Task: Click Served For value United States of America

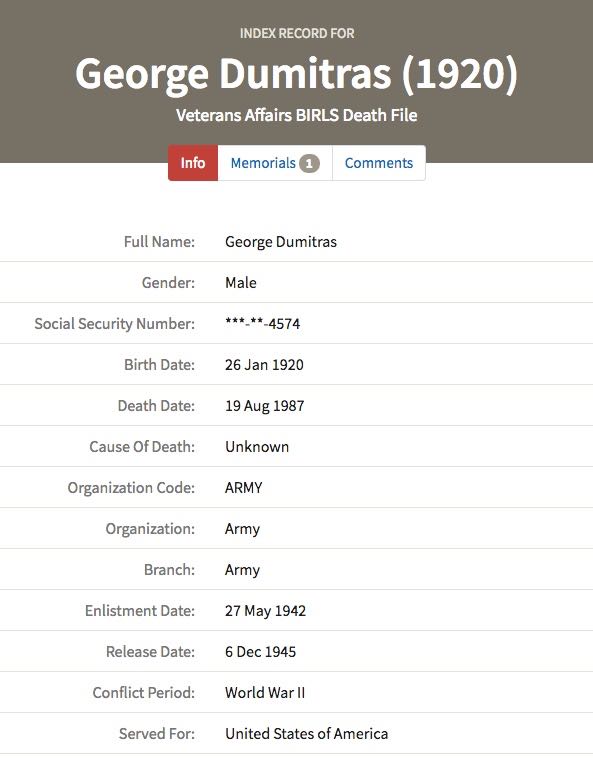Action: [x=306, y=734]
